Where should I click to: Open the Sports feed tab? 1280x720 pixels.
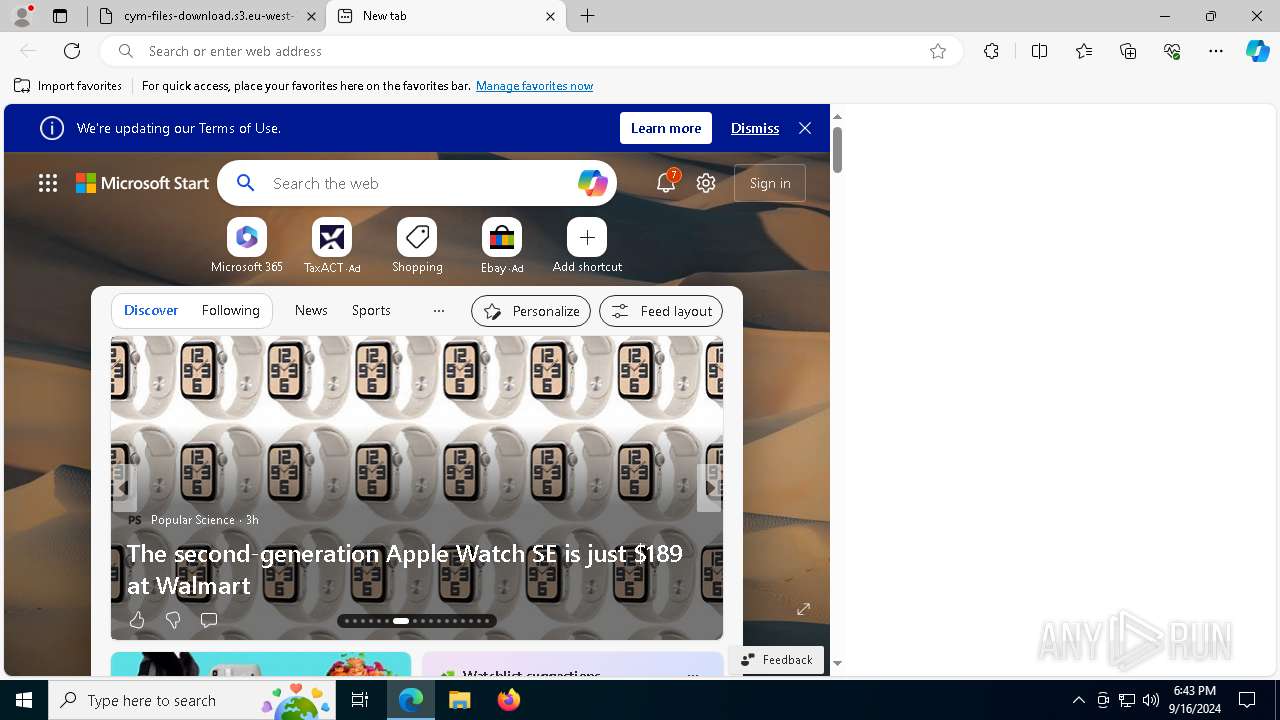371,311
